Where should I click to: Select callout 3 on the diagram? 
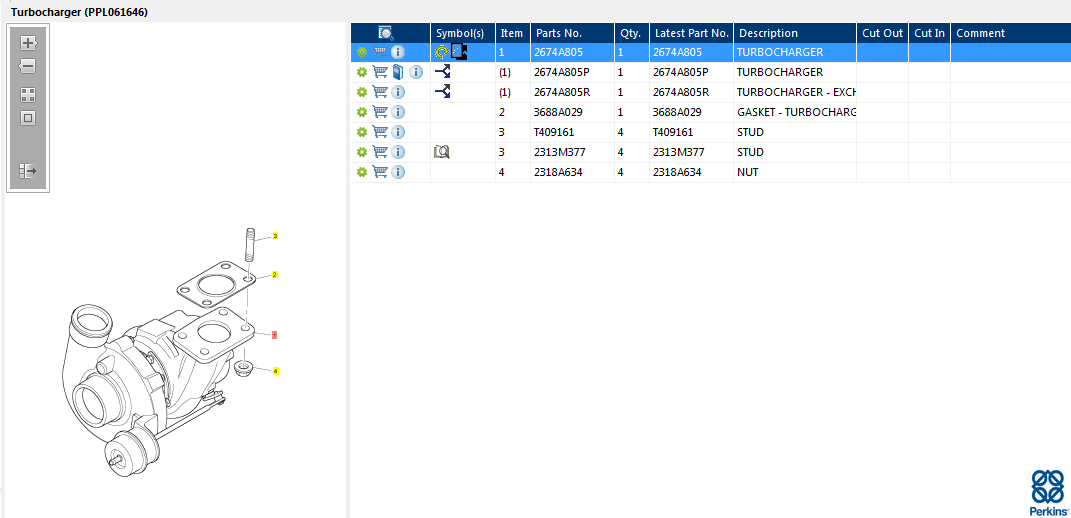[275, 236]
